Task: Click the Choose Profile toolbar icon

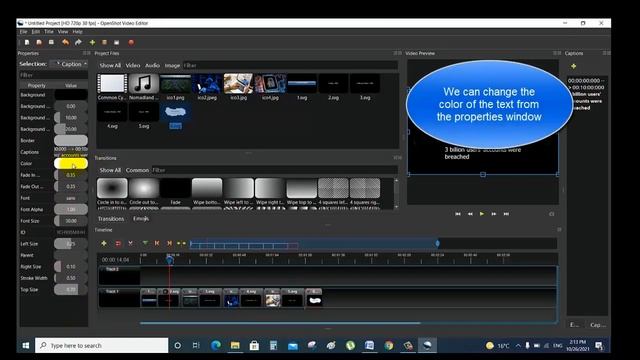Action: pos(104,42)
